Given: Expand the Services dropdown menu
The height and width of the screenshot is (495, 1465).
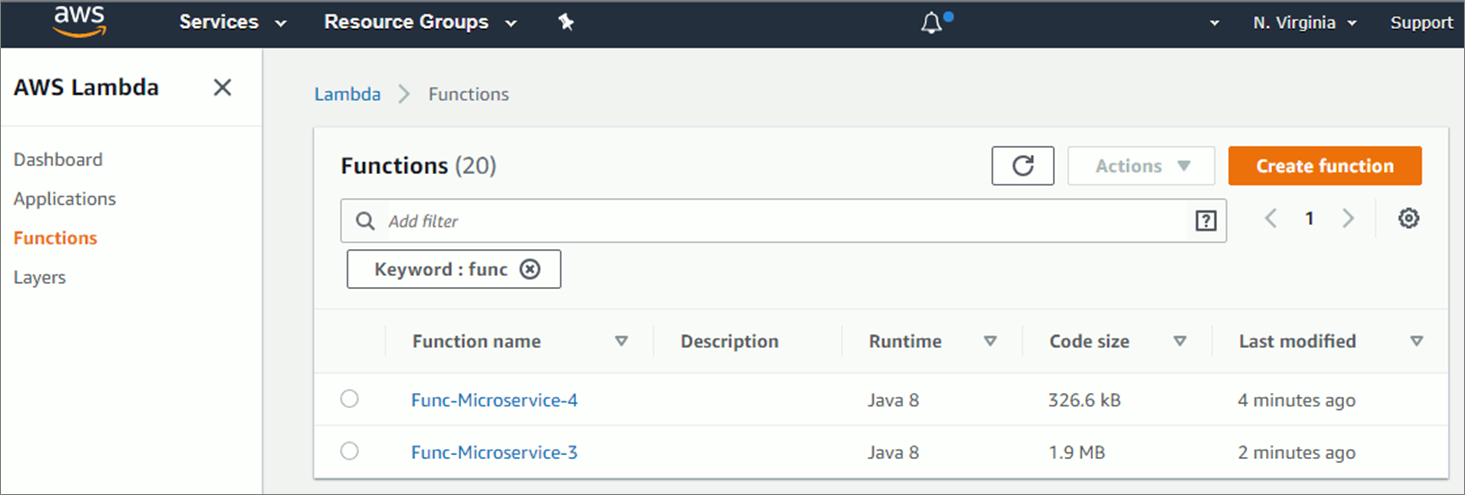Looking at the screenshot, I should [232, 22].
